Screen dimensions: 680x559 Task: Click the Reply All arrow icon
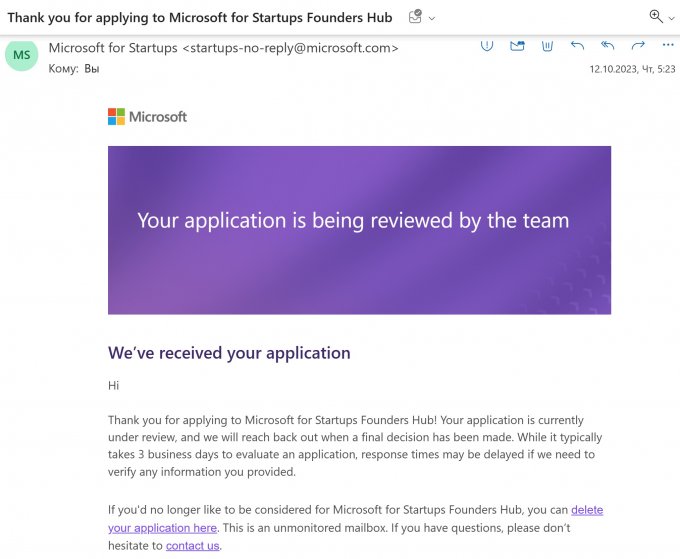[608, 46]
